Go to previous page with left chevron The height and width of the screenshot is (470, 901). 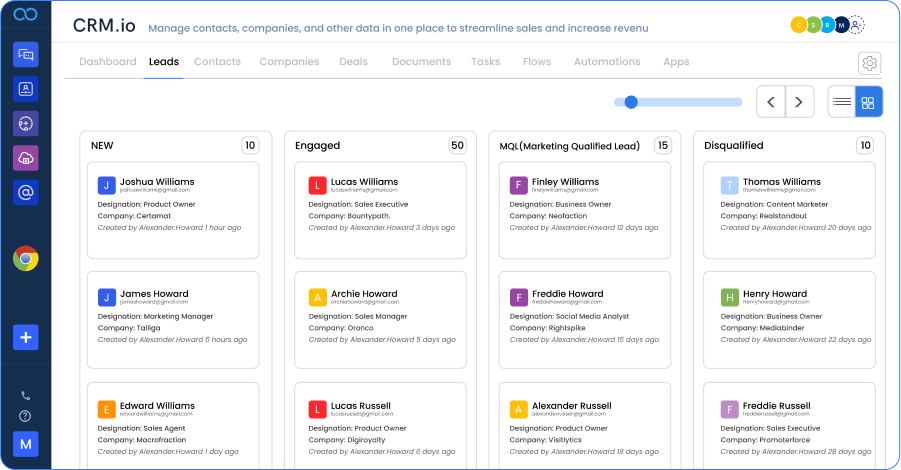[770, 102]
